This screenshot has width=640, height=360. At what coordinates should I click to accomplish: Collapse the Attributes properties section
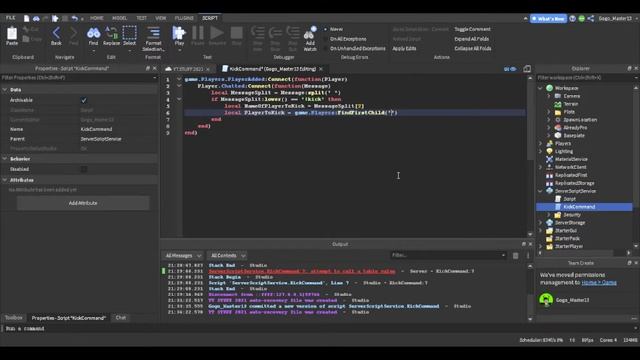[5, 180]
